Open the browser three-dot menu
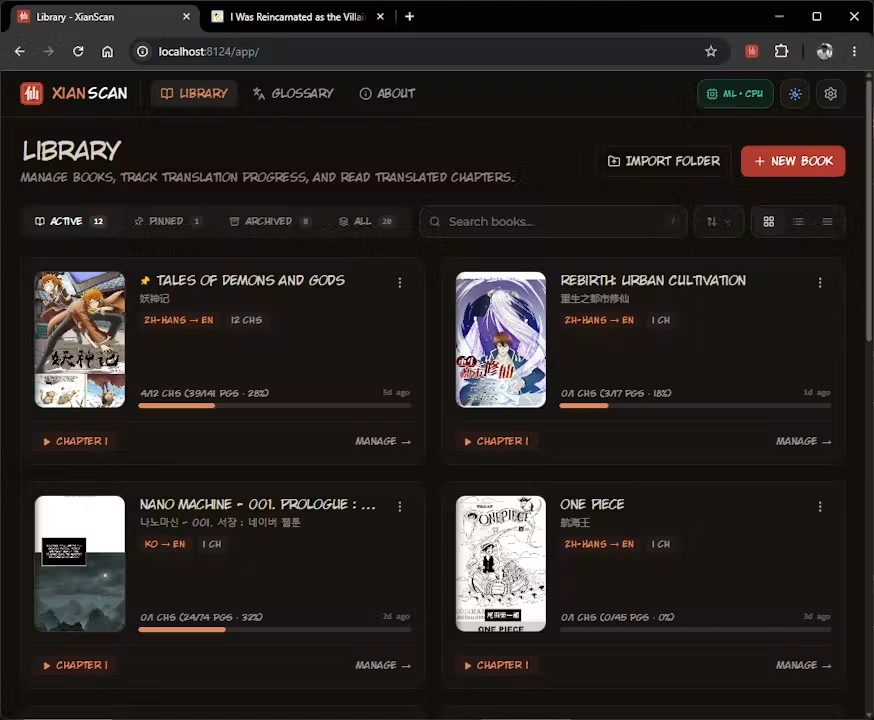This screenshot has height=720, width=874. 854,51
